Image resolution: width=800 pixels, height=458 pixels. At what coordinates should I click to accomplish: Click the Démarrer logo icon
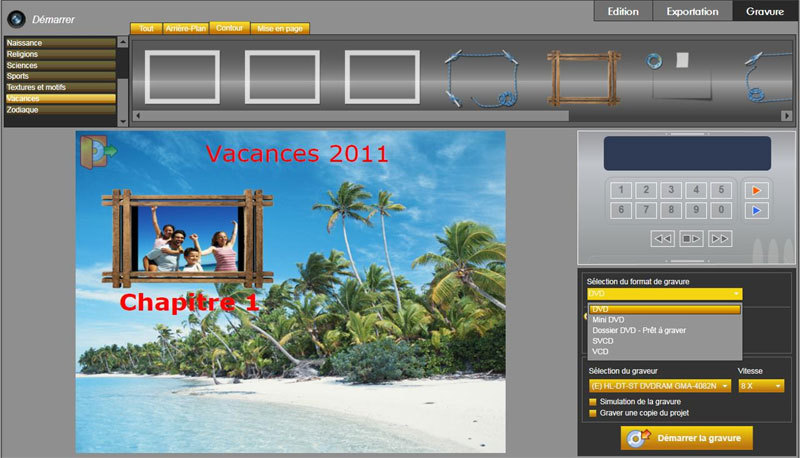point(15,19)
